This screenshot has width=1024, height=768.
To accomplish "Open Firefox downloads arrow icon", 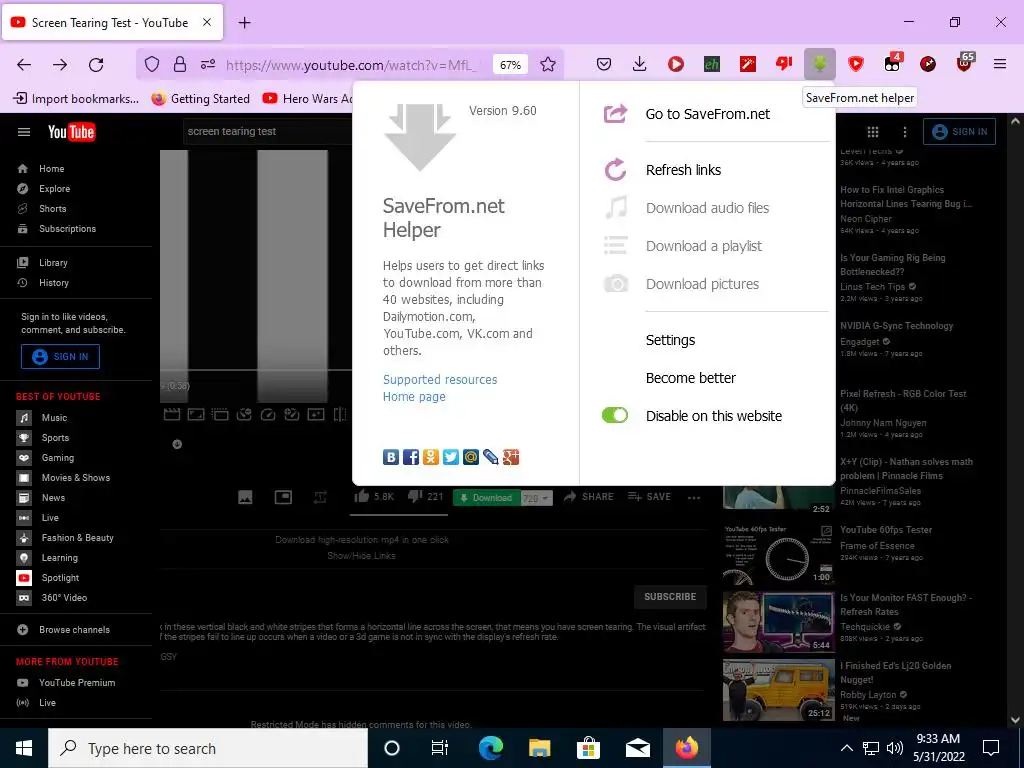I will [x=640, y=64].
